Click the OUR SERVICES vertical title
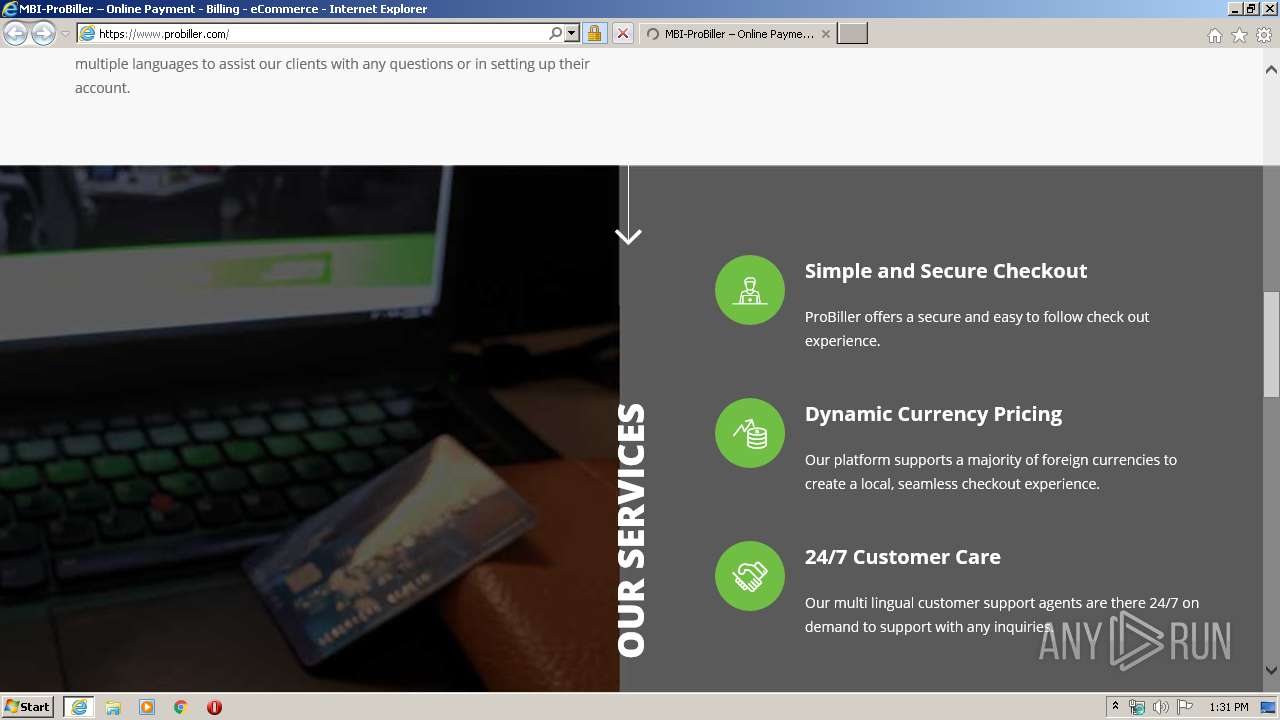The image size is (1280, 720). [631, 530]
